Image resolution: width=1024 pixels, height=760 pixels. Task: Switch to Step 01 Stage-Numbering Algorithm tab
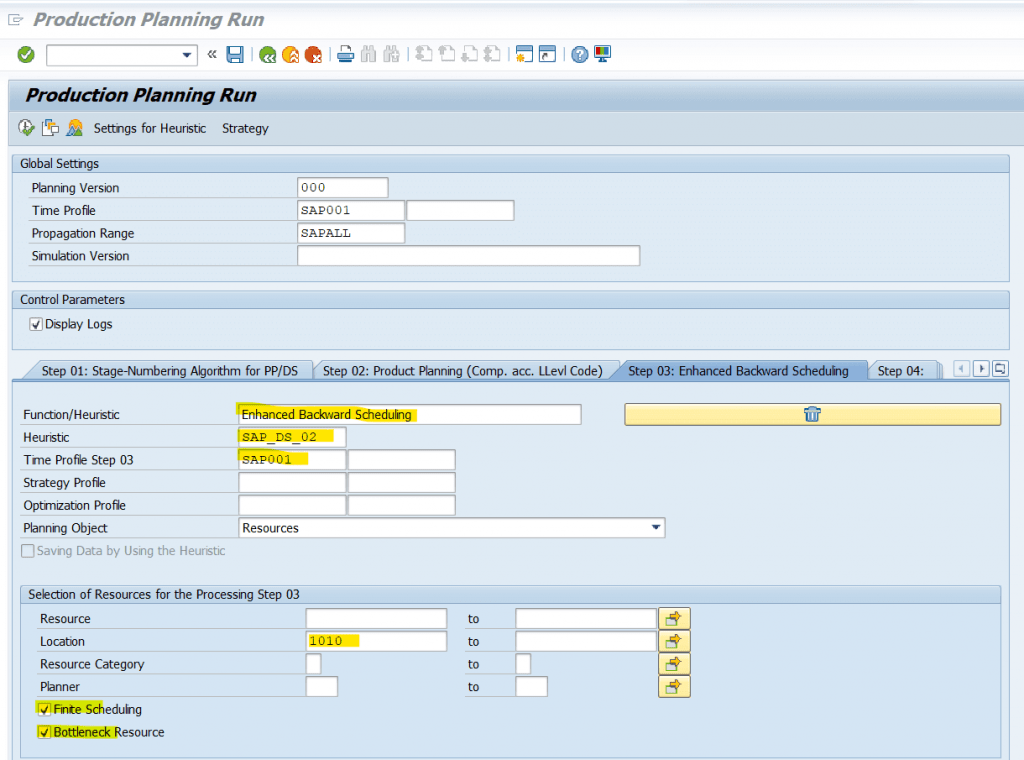coord(169,371)
